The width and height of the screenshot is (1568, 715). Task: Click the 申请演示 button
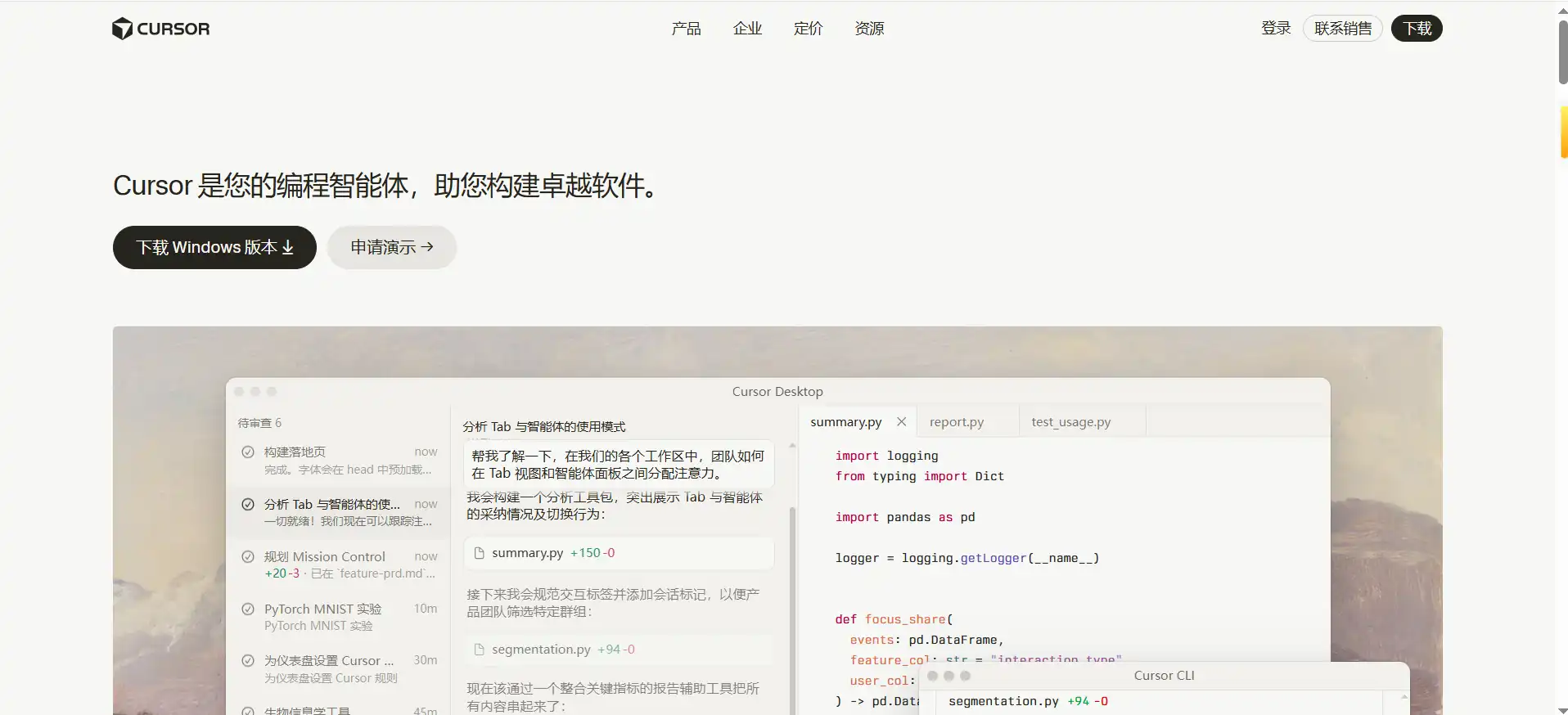point(392,247)
